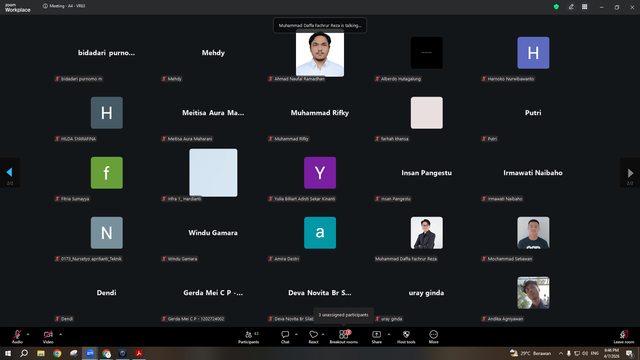Image resolution: width=640 pixels, height=360 pixels.
Task: Open the Chat panel
Action: (285, 337)
